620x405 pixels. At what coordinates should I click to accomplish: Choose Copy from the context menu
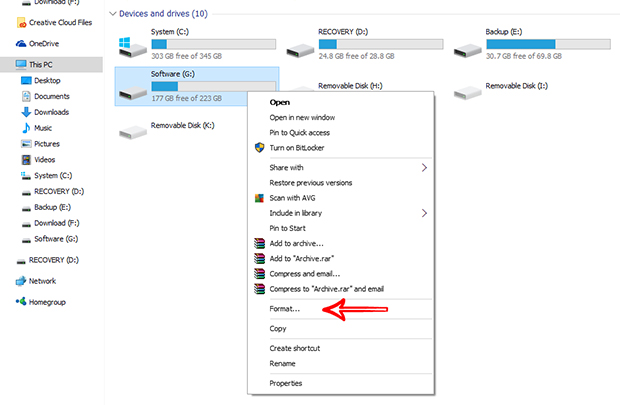point(278,329)
